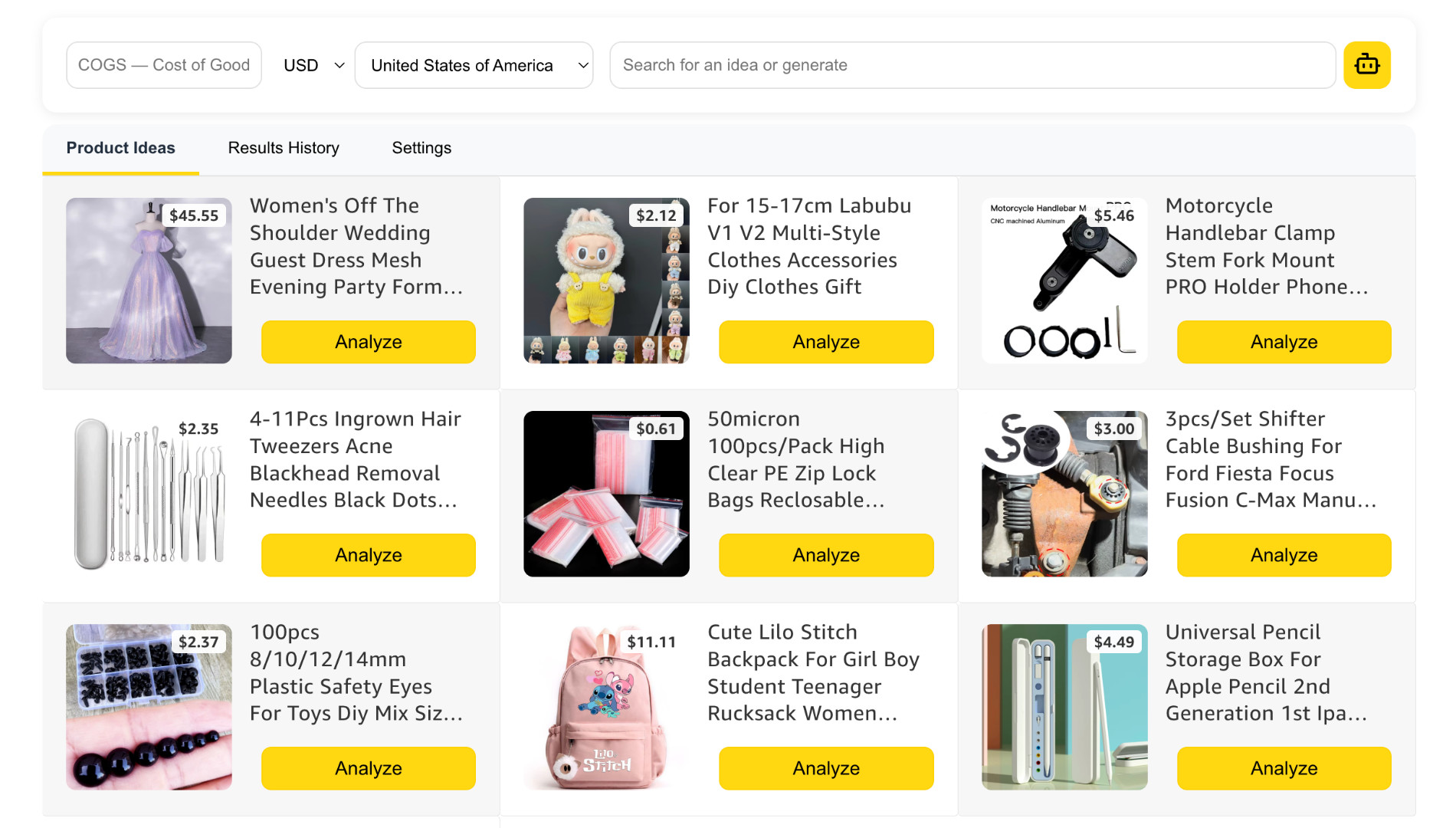The width and height of the screenshot is (1456, 828).
Task: Click the AI robot generate icon
Action: [1367, 65]
